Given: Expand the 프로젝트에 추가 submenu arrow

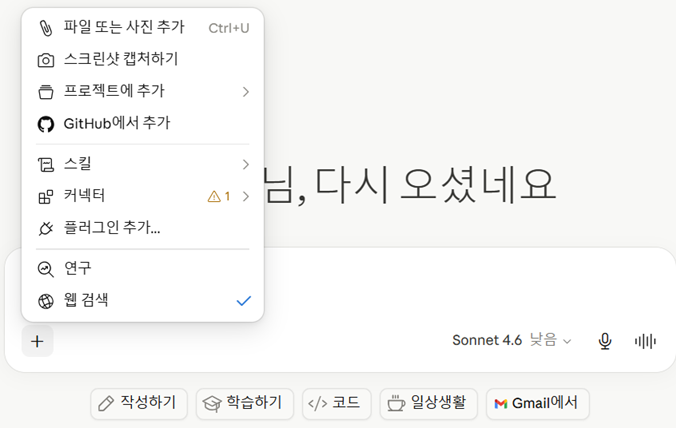Looking at the screenshot, I should (x=246, y=92).
